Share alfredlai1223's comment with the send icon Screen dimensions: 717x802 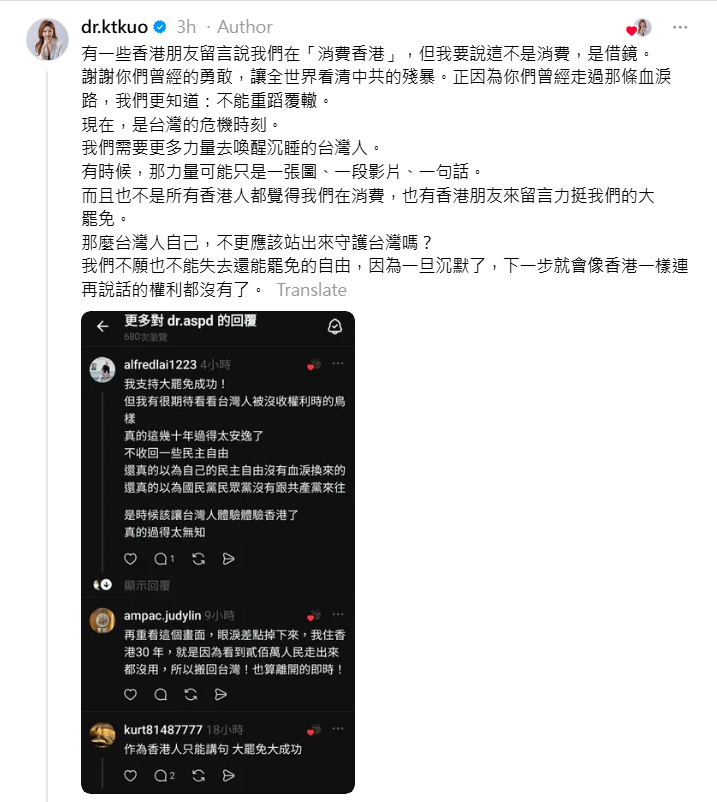(229, 559)
